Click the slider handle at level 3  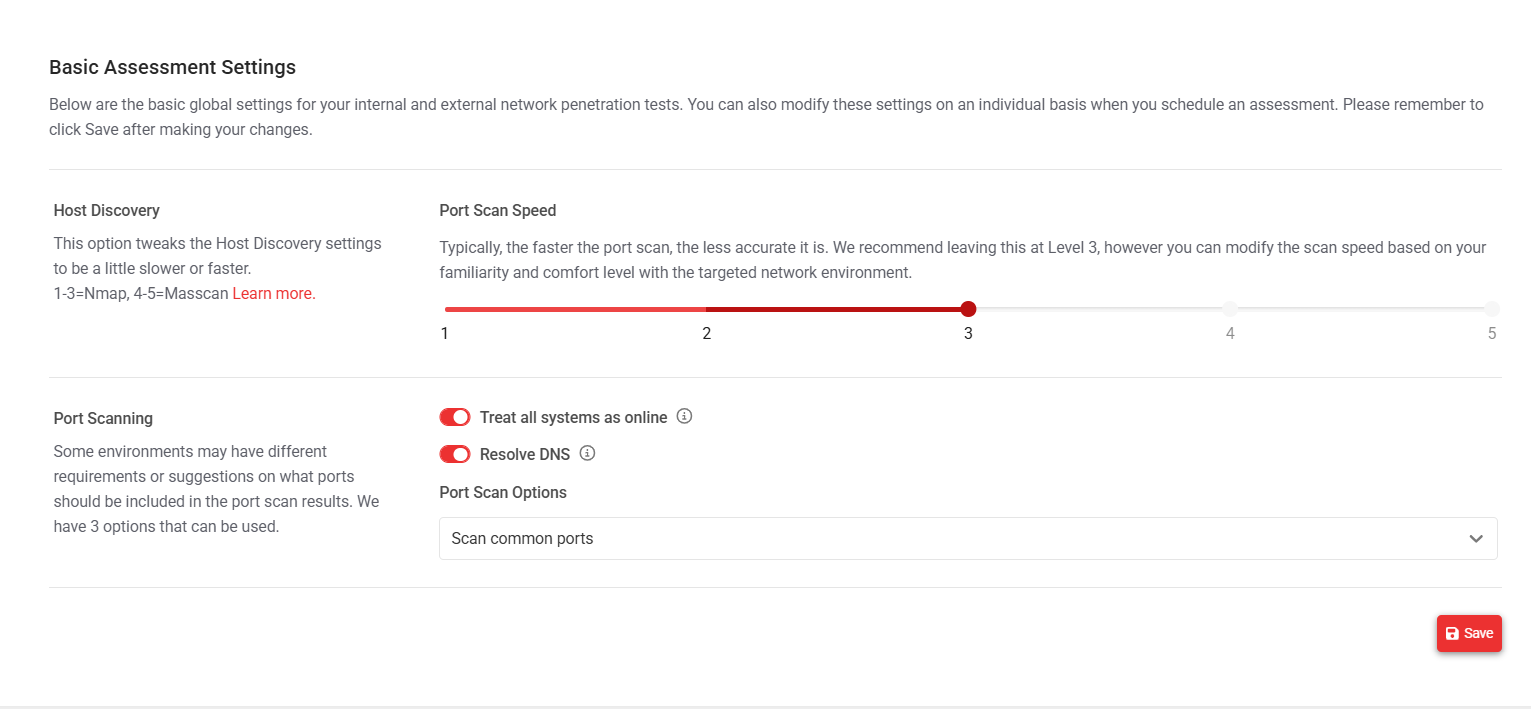(x=968, y=309)
